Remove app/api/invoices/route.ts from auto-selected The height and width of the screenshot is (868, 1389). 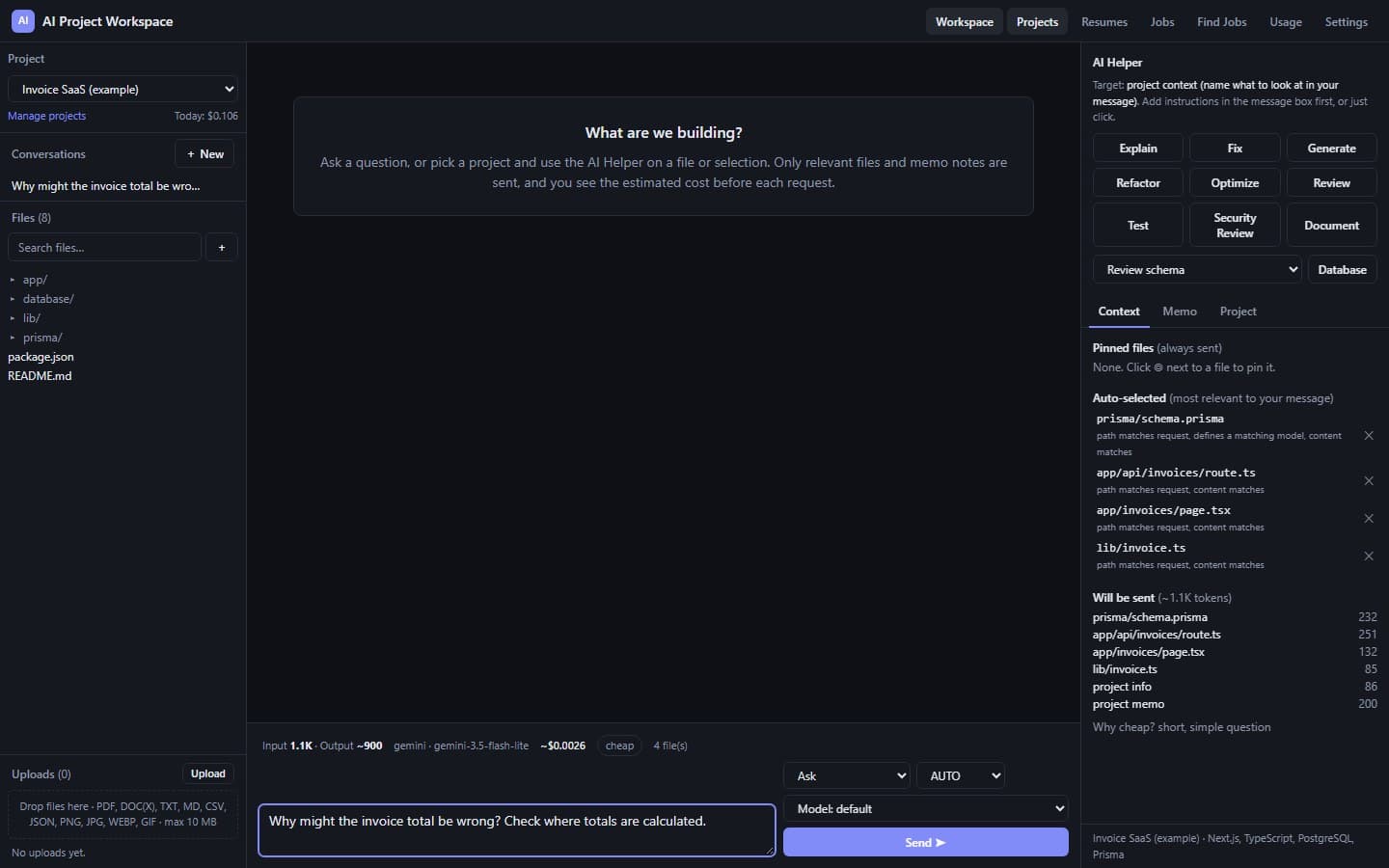(1368, 480)
